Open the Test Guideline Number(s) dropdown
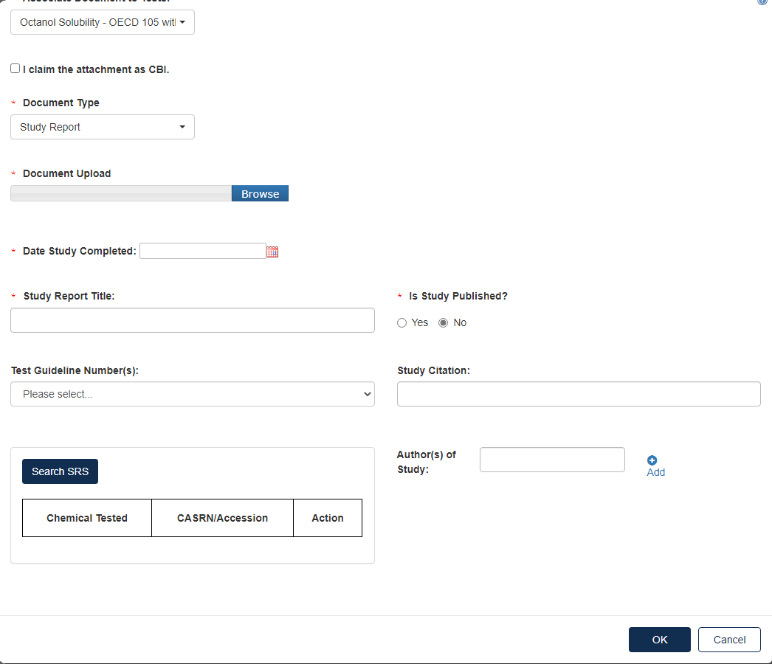 point(192,394)
